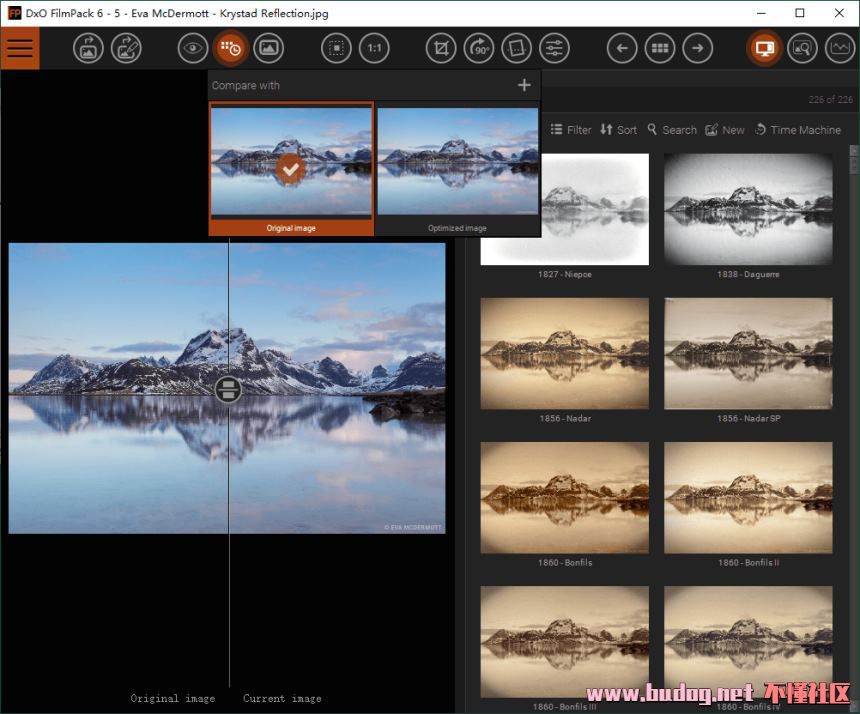Click the fit-to-screen zoom icon
The width and height of the screenshot is (860, 714).
click(336, 48)
